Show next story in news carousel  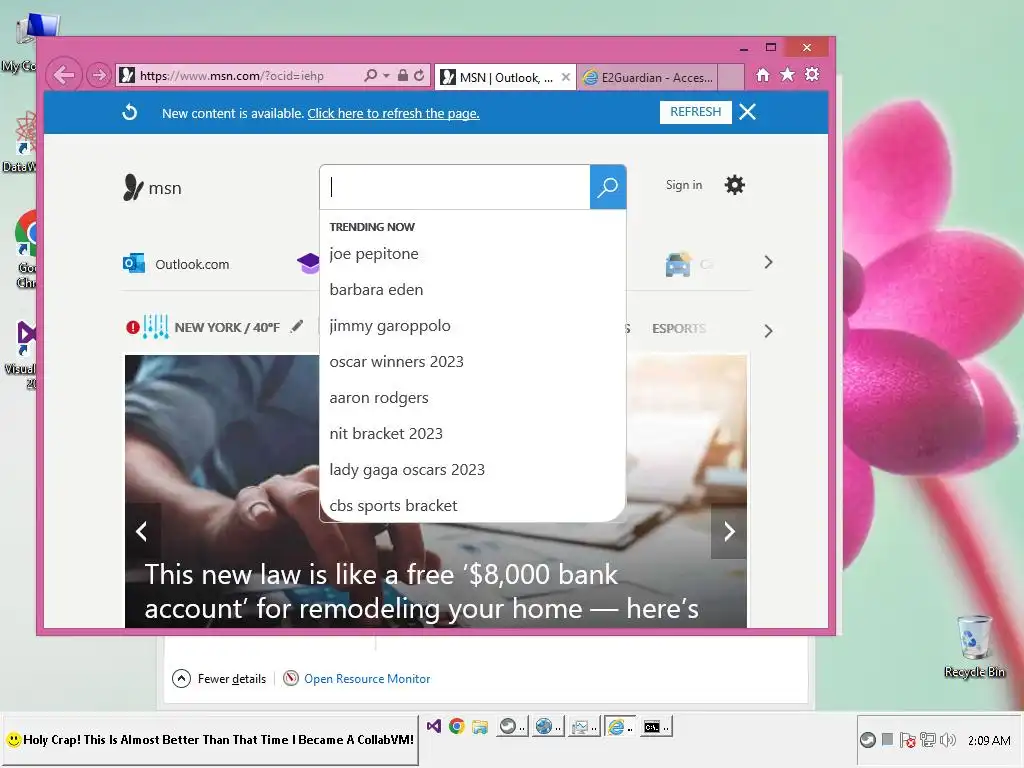pos(729,531)
